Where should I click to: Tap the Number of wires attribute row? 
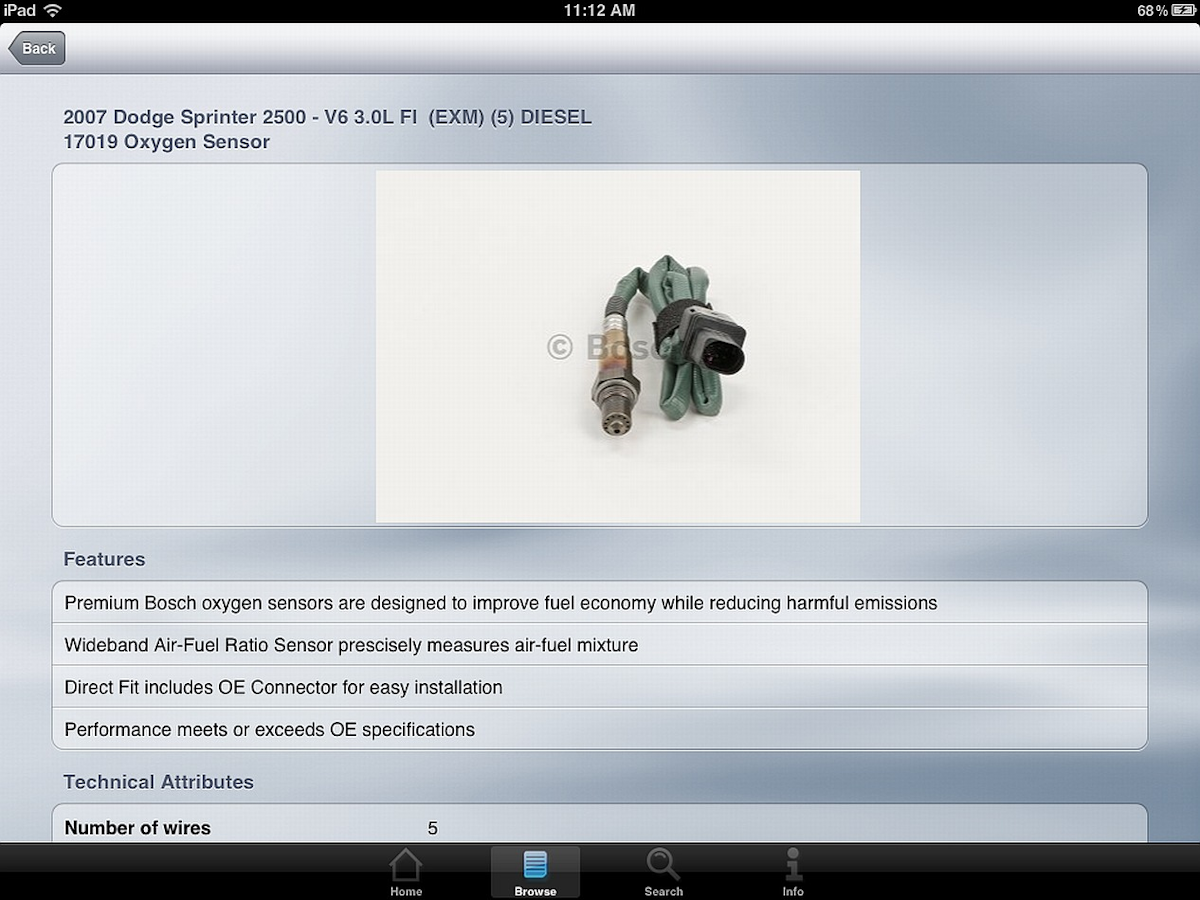pos(600,828)
